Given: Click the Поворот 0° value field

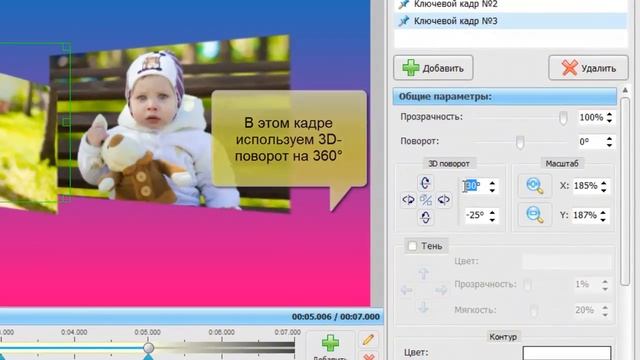Looking at the screenshot, I should coord(591,142).
